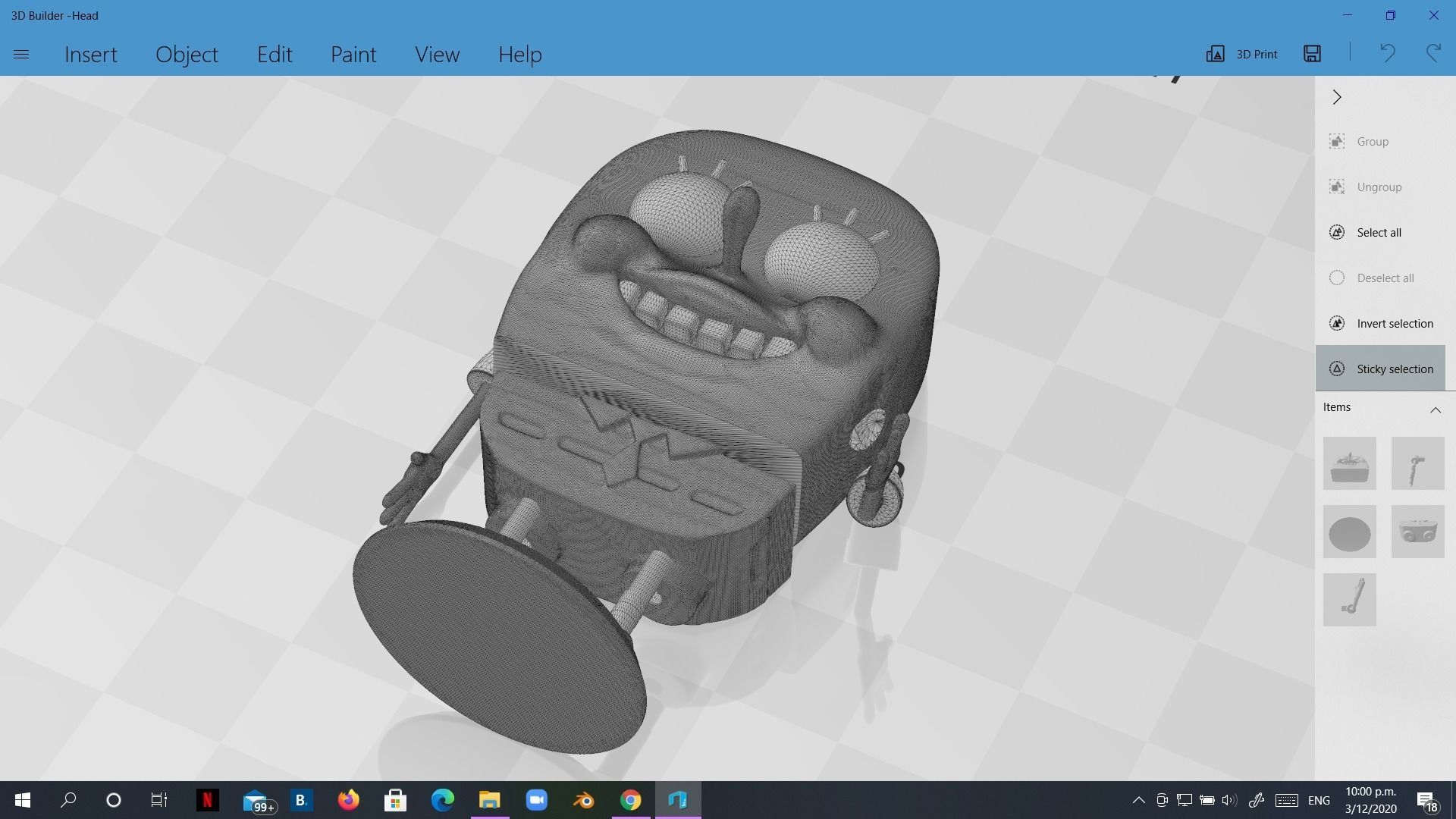Select the arm item thumbnail in top row
This screenshot has width=1456, height=819.
[x=1417, y=463]
